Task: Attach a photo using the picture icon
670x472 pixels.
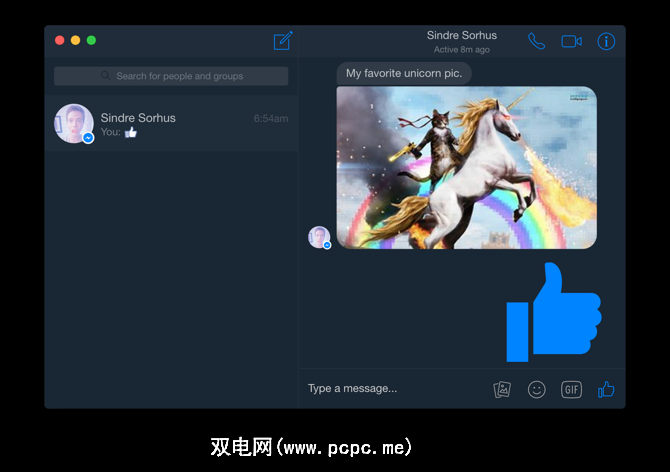Action: pyautogui.click(x=502, y=389)
